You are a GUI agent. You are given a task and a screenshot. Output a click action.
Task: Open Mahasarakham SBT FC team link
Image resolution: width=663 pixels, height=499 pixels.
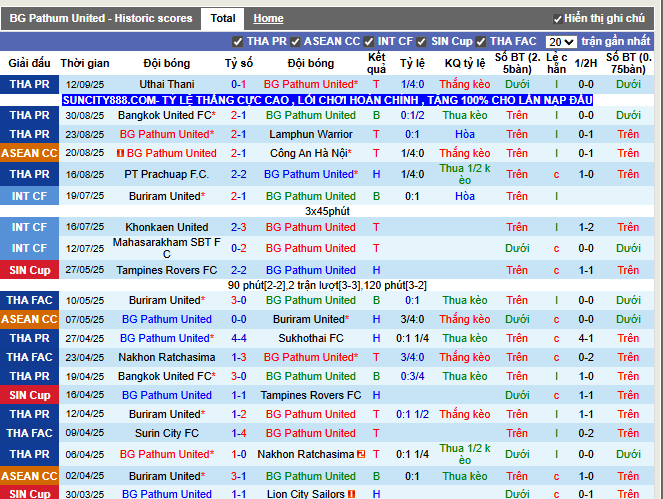coord(167,248)
